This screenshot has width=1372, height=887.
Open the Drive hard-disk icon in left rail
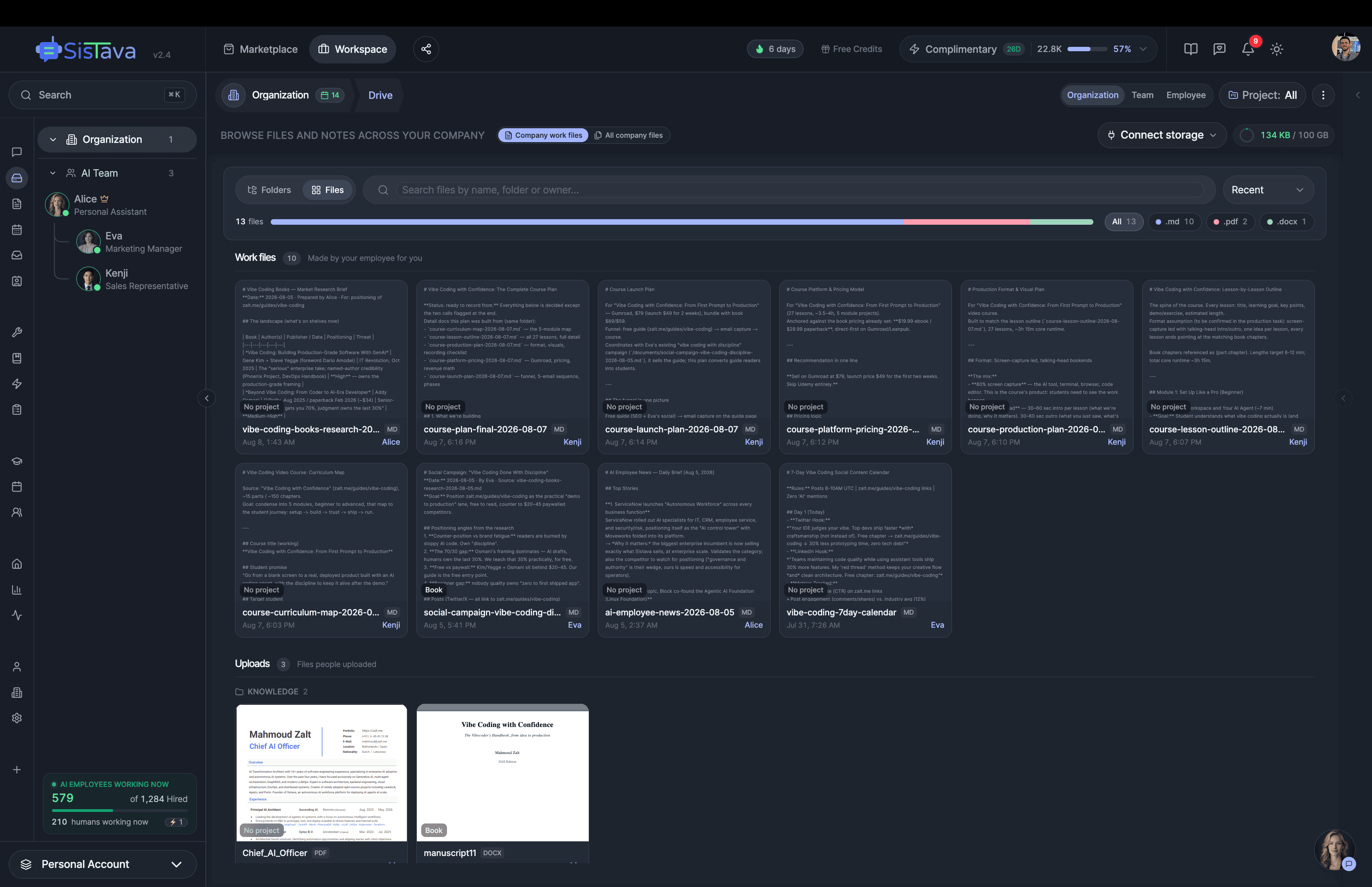click(x=17, y=178)
